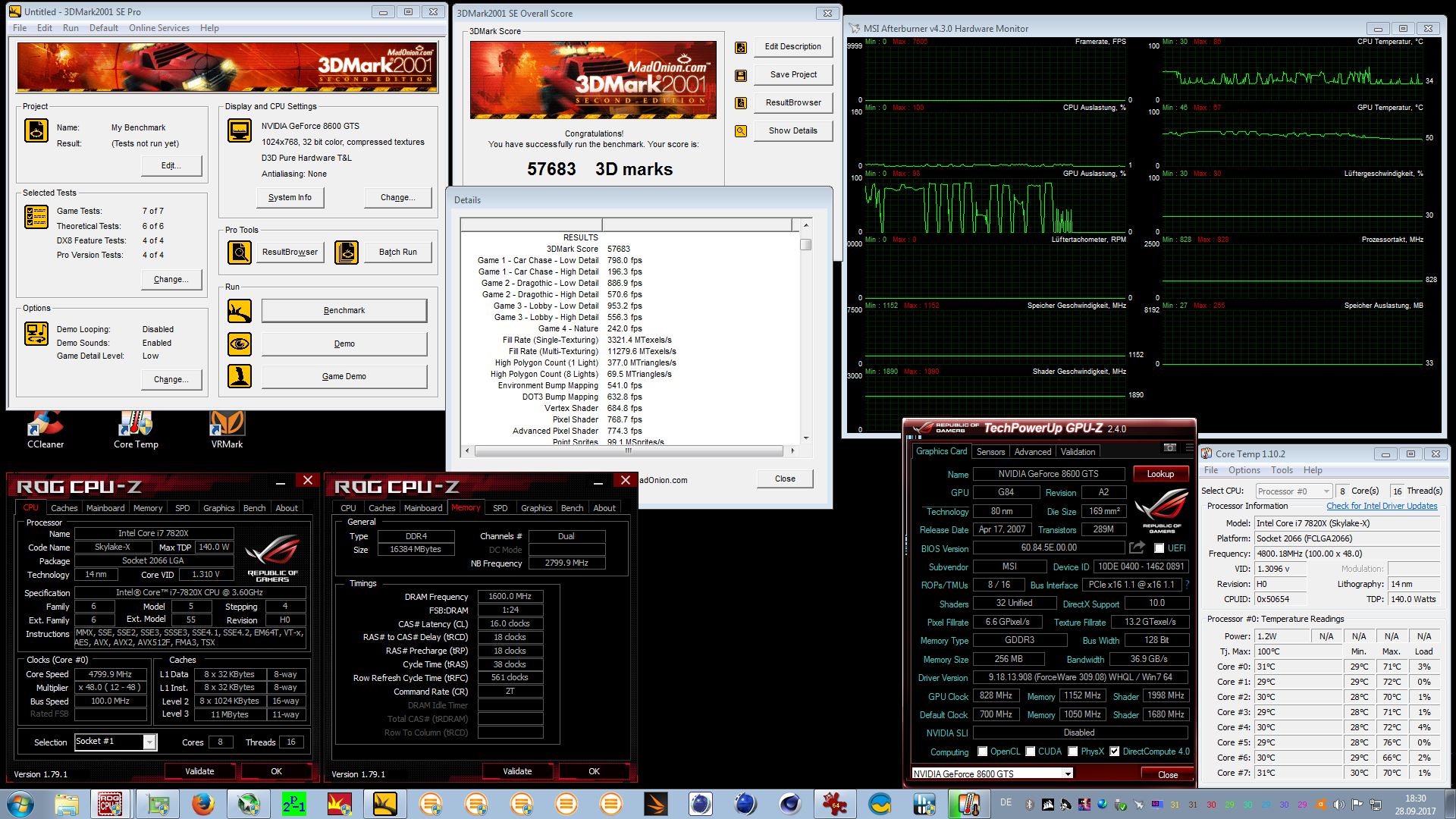Open the Mainboard tab in left CPU-Z window

(105, 508)
